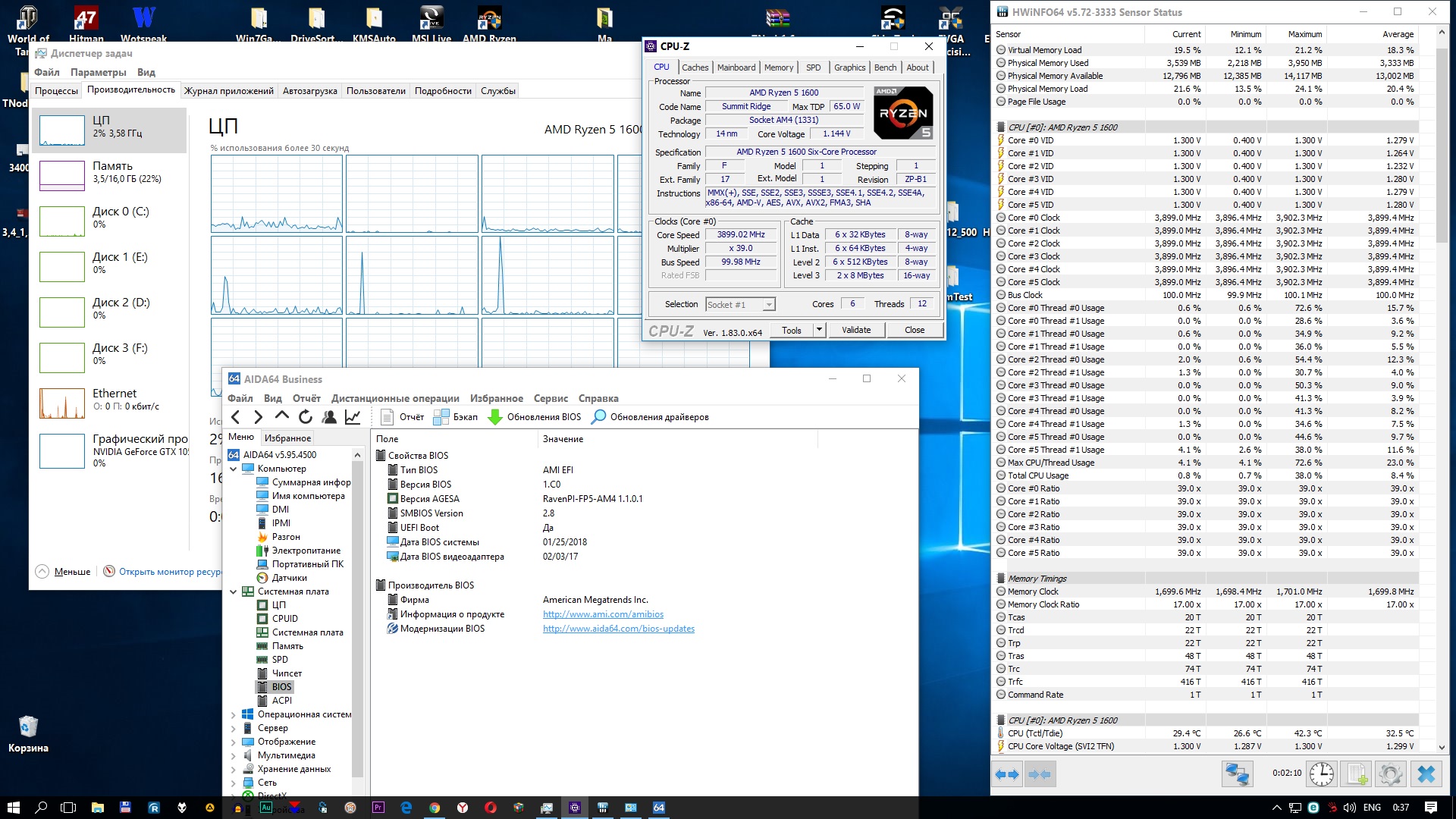This screenshot has height=819, width=1456.
Task: Open HWiNFO settings gear icon
Action: click(x=1390, y=773)
